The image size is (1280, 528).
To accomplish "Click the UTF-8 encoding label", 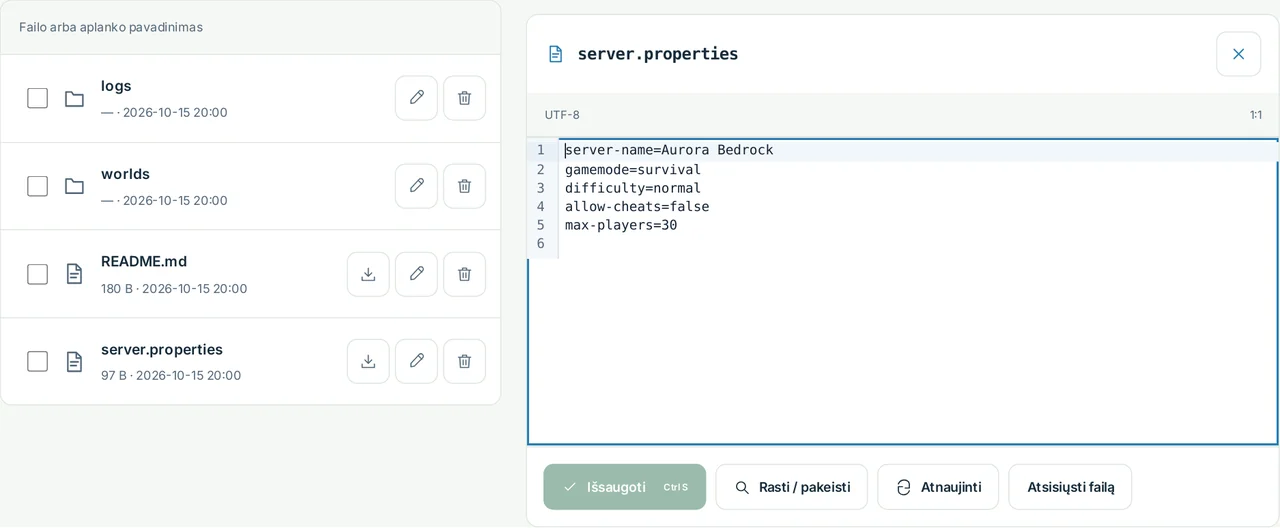I will tap(562, 115).
